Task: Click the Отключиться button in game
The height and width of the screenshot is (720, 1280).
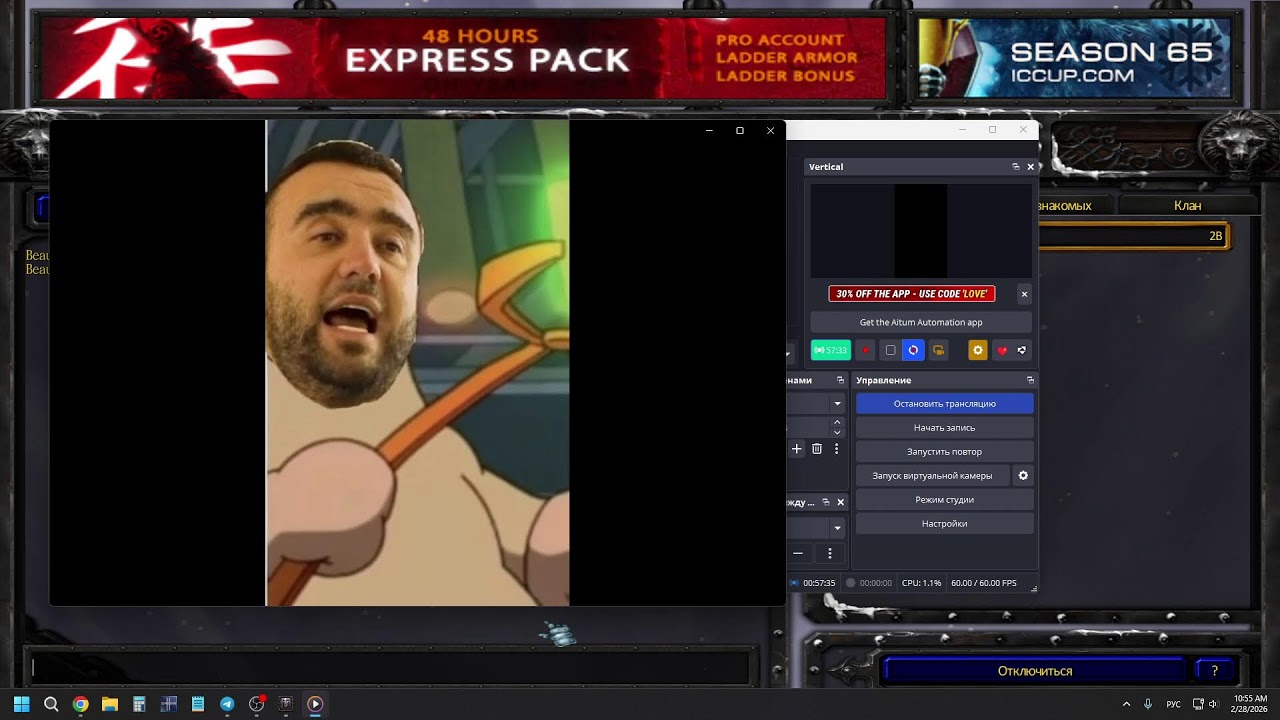Action: (x=1035, y=671)
